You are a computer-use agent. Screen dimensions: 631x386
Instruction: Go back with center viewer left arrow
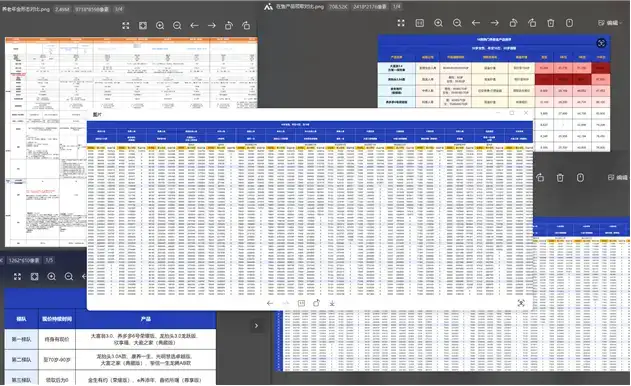[x=270, y=303]
